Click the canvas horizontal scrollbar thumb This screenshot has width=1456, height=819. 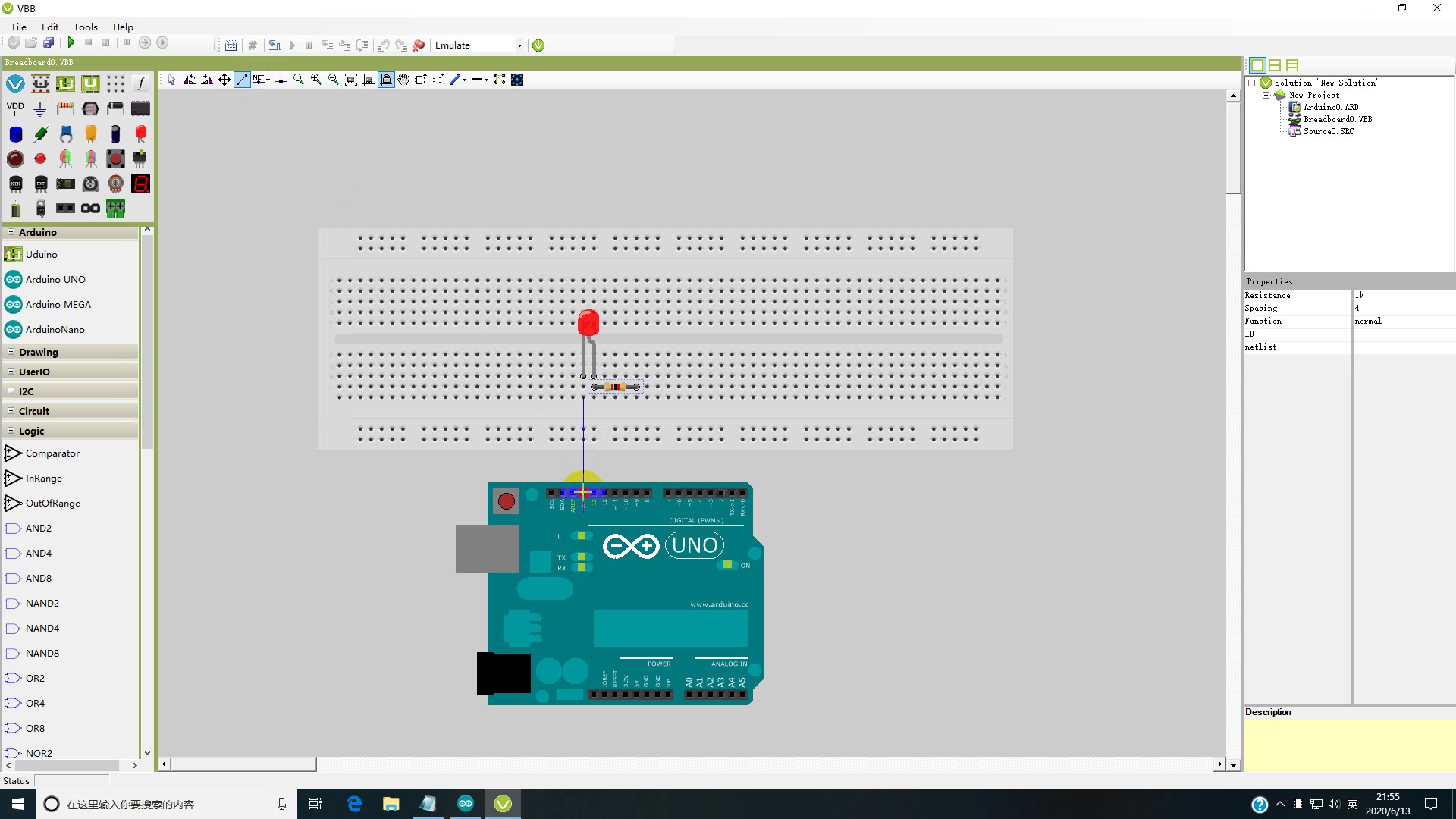(243, 764)
